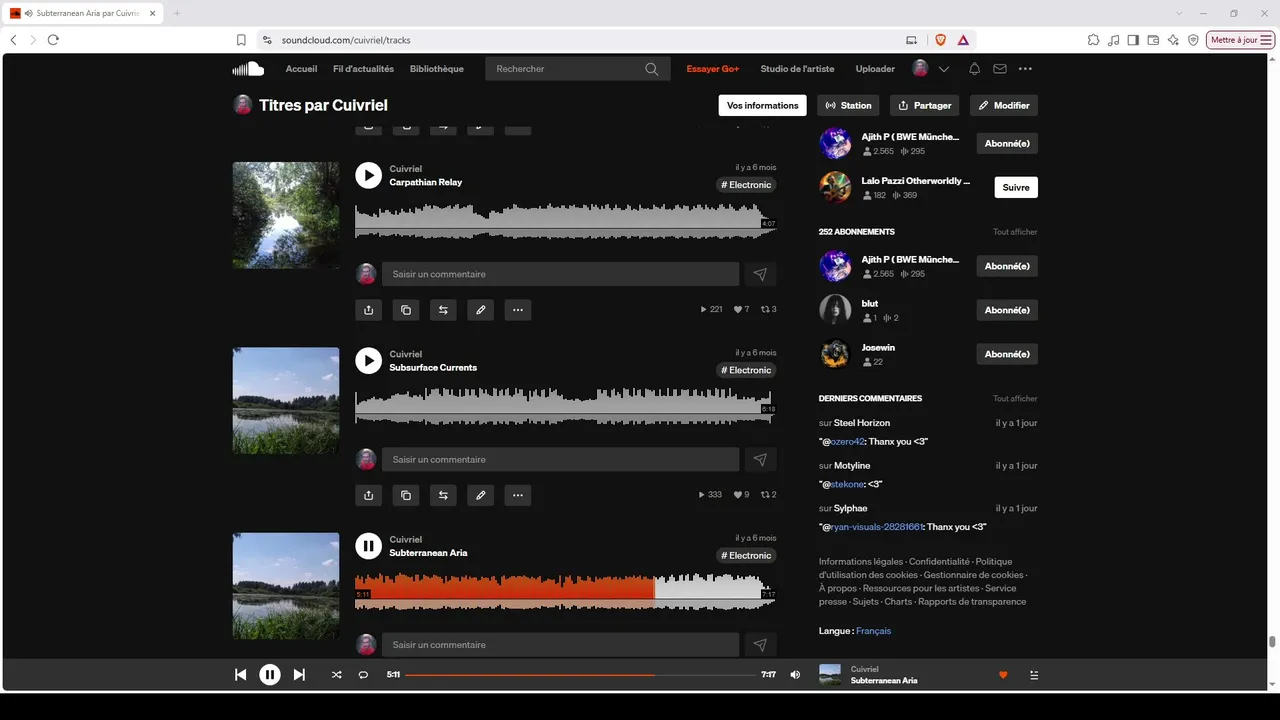Pause Subterranean Aria in the track list
1280x720 pixels.
pos(368,546)
